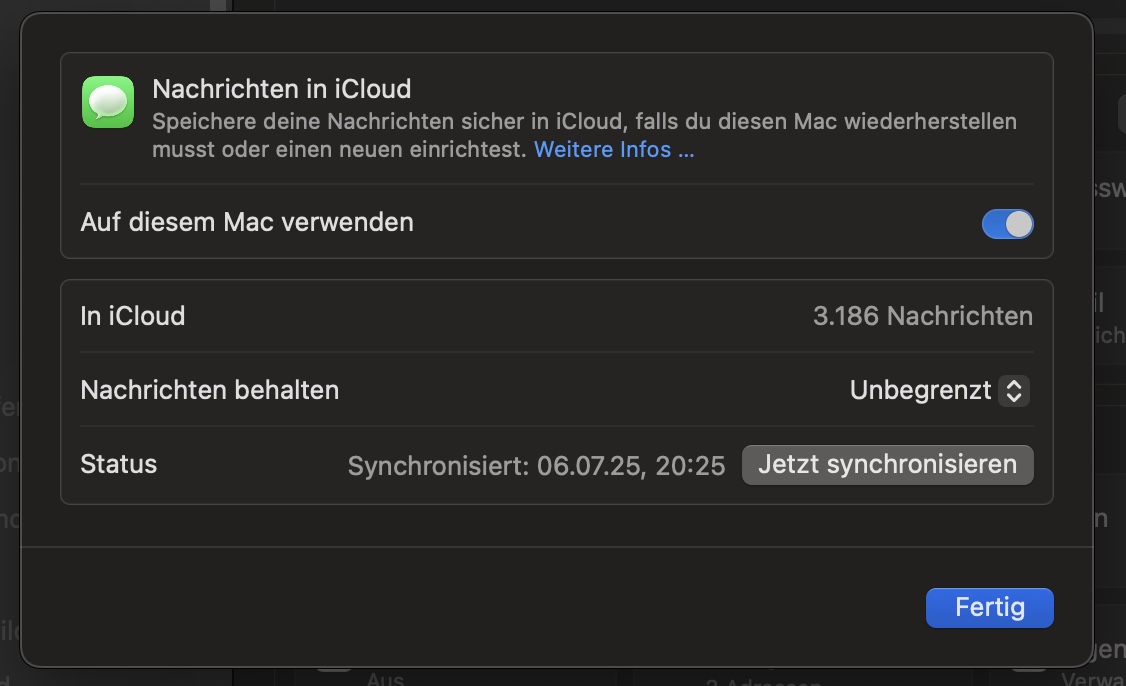Viewport: 1126px width, 686px height.
Task: Click the green Messages app icon
Action: coord(107,102)
